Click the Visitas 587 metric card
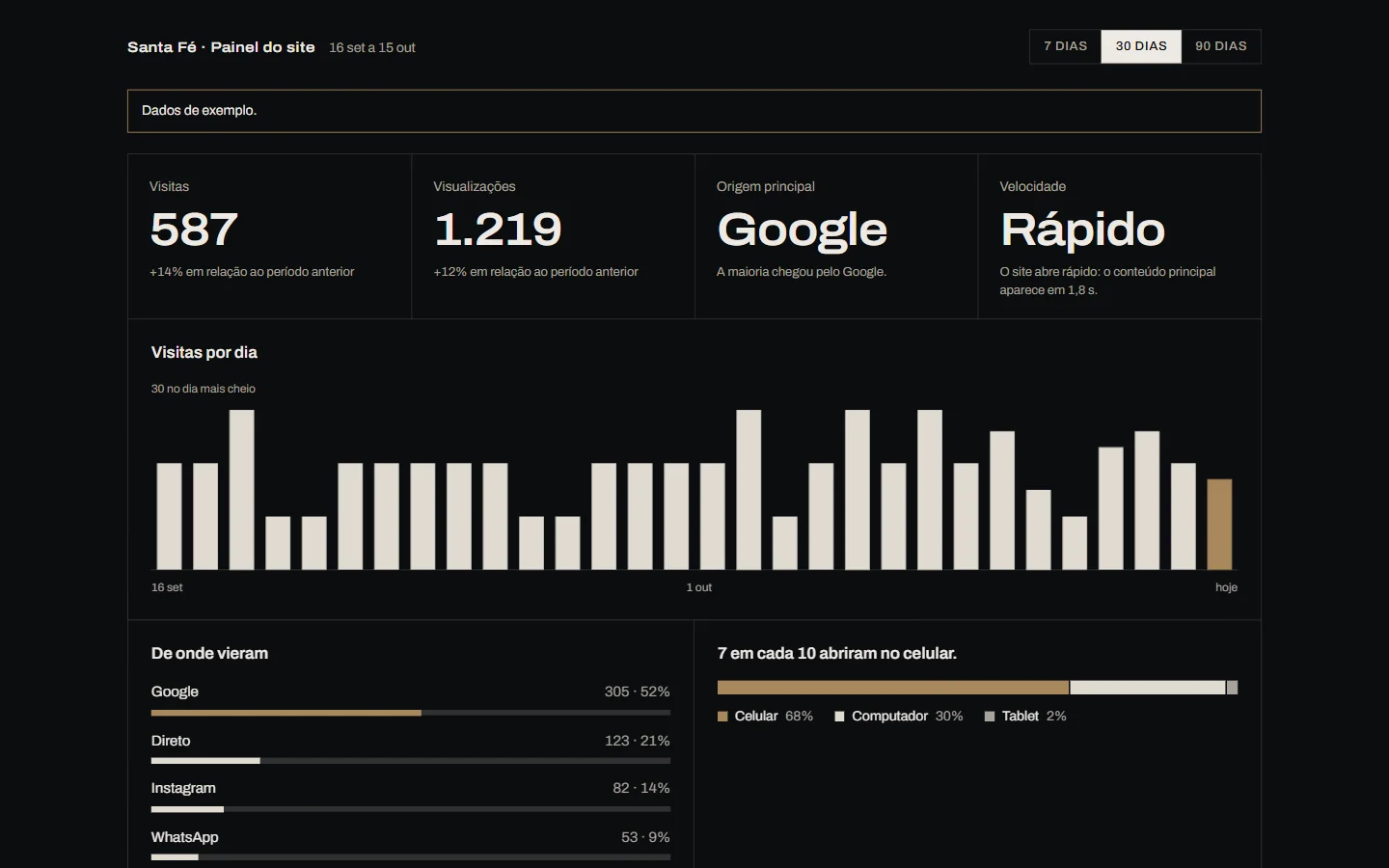This screenshot has height=868, width=1389. click(x=270, y=236)
